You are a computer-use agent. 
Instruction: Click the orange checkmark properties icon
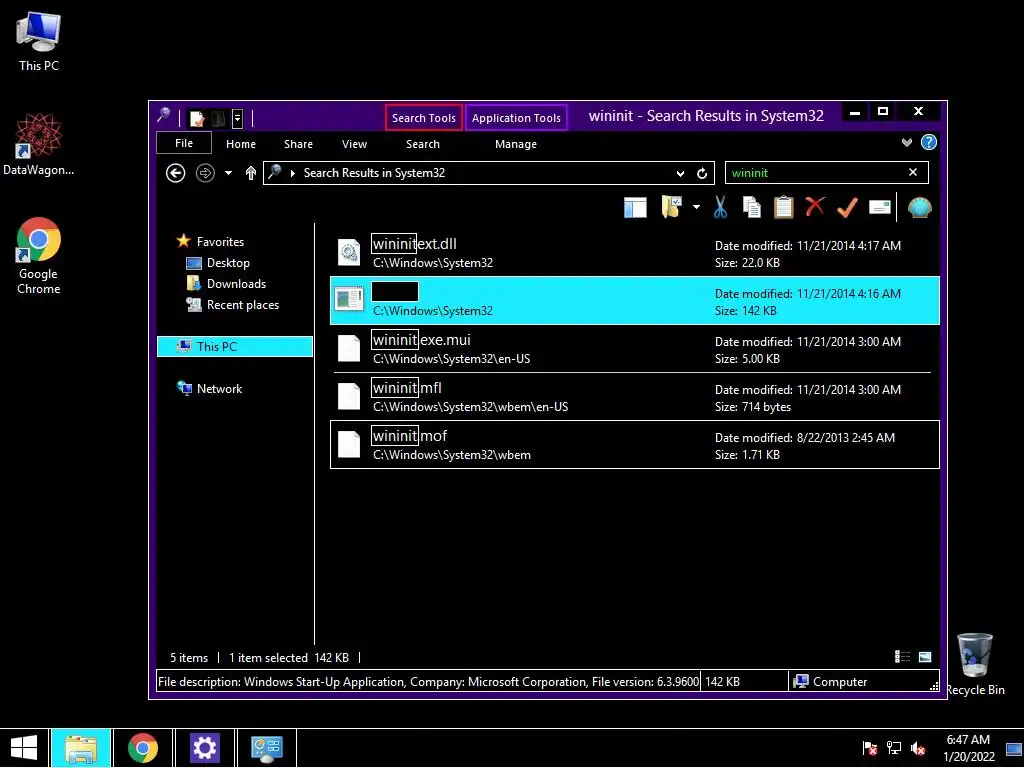pyautogui.click(x=847, y=208)
